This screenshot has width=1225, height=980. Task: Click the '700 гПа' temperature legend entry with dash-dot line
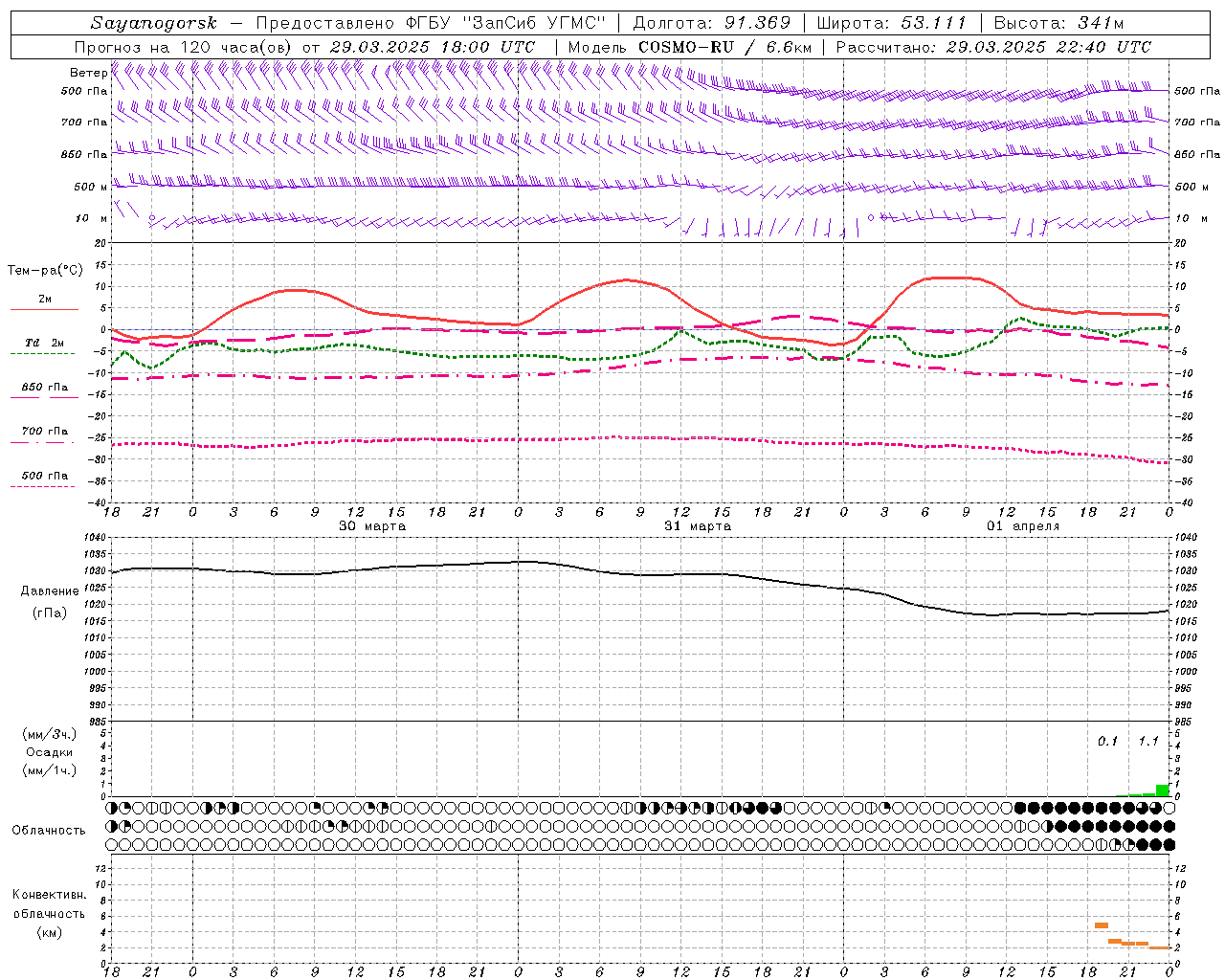click(45, 432)
